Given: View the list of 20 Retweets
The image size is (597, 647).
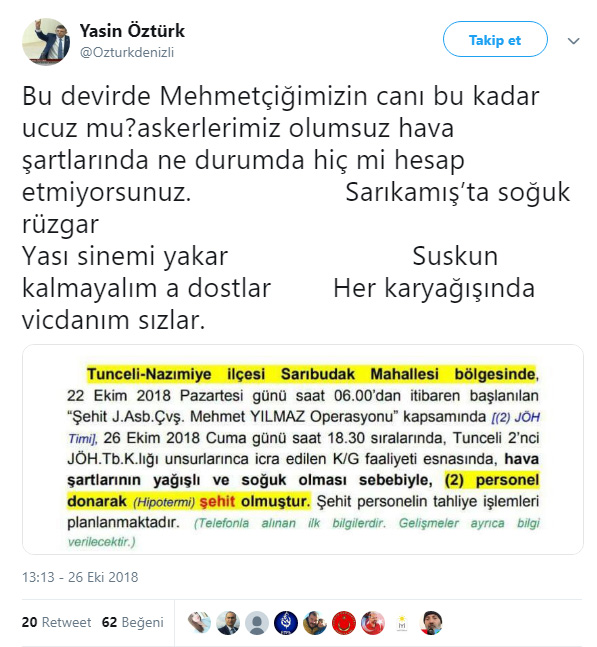Looking at the screenshot, I should coord(57,622).
